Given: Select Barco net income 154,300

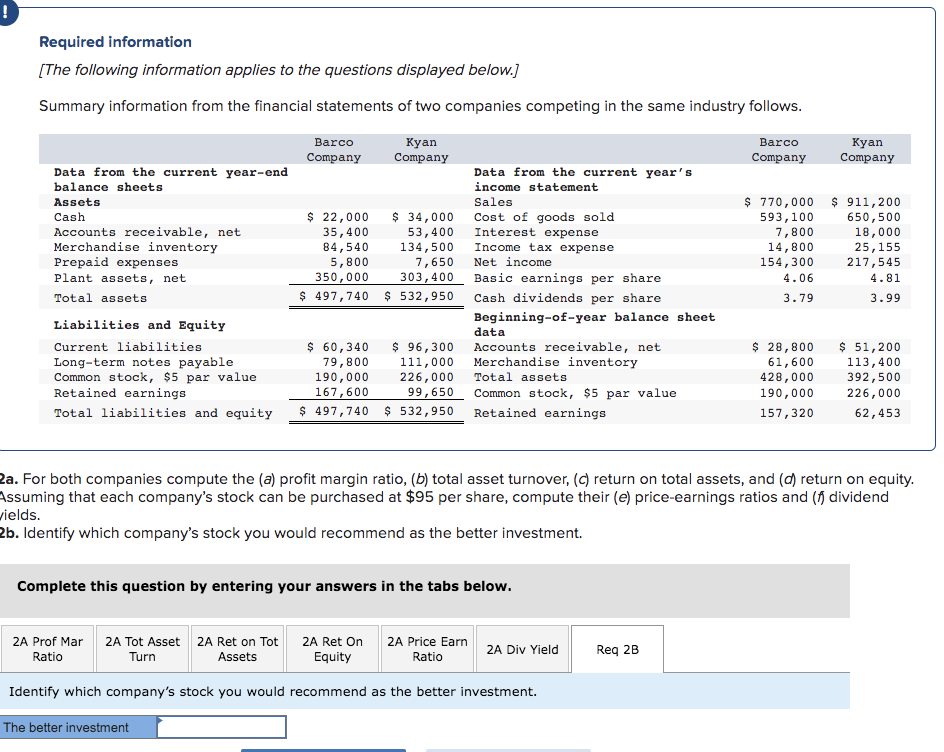Looking at the screenshot, I should coord(786,263).
